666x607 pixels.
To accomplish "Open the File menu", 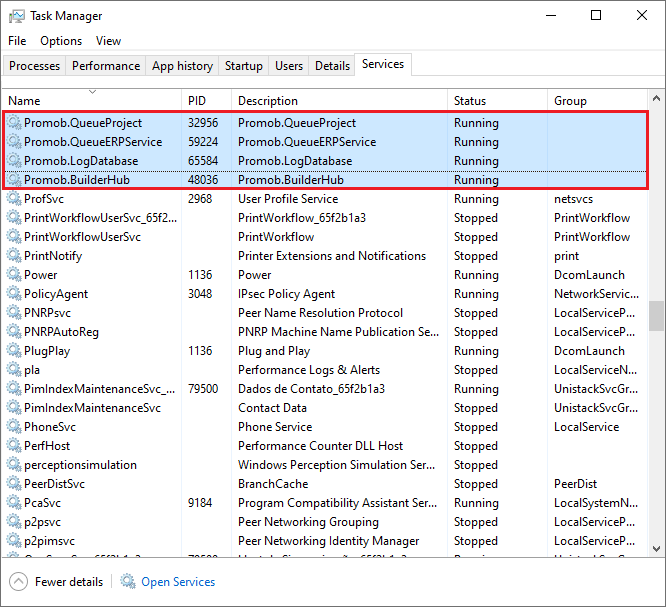I will coord(17,41).
